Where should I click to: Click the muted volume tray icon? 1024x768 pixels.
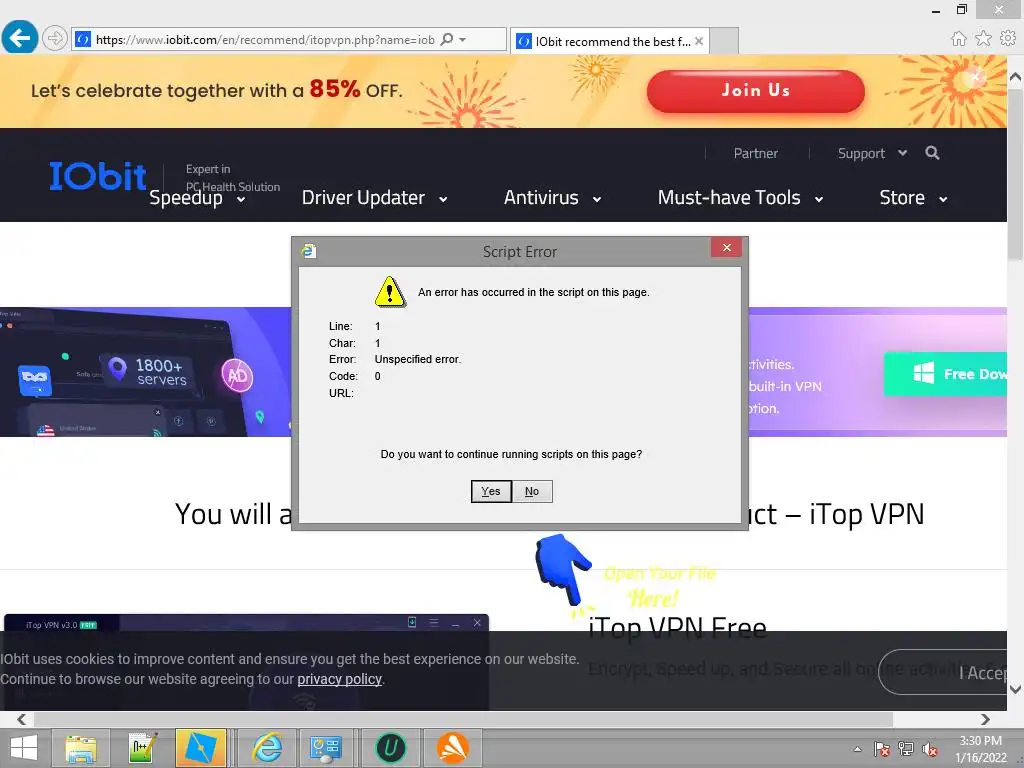(x=930, y=750)
